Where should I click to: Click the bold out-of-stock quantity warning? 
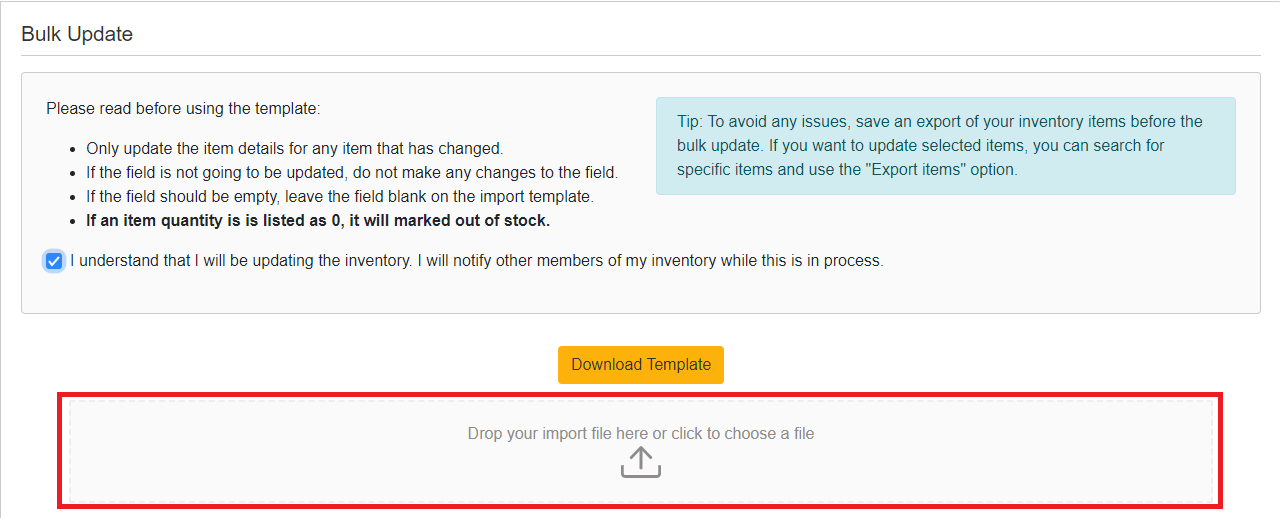[x=317, y=220]
